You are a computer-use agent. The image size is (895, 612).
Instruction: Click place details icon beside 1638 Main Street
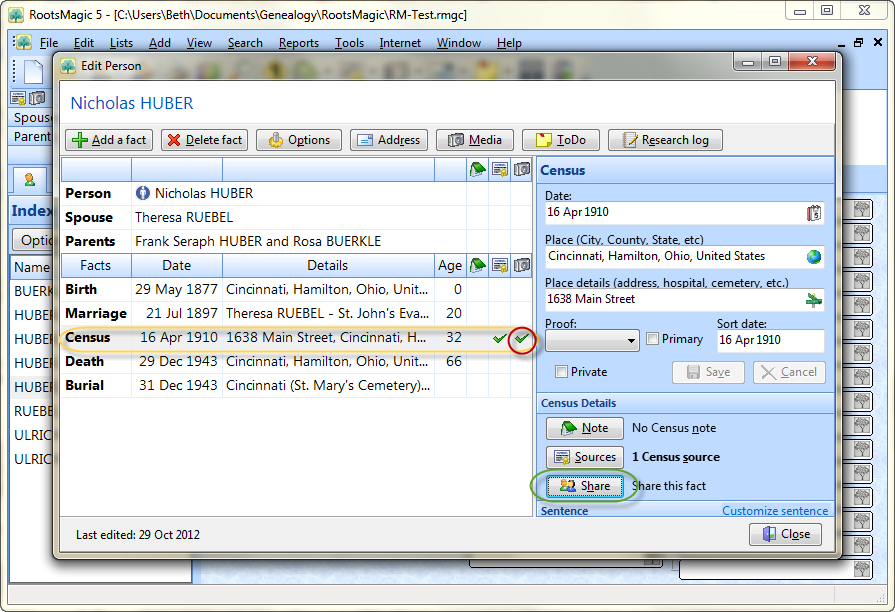pyautogui.click(x=814, y=300)
